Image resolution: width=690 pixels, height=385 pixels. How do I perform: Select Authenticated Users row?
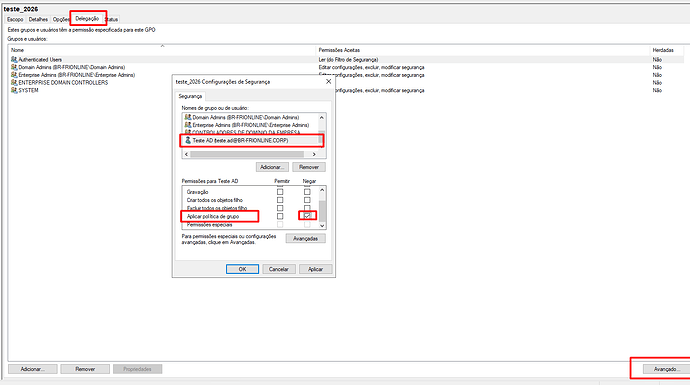(346, 59)
